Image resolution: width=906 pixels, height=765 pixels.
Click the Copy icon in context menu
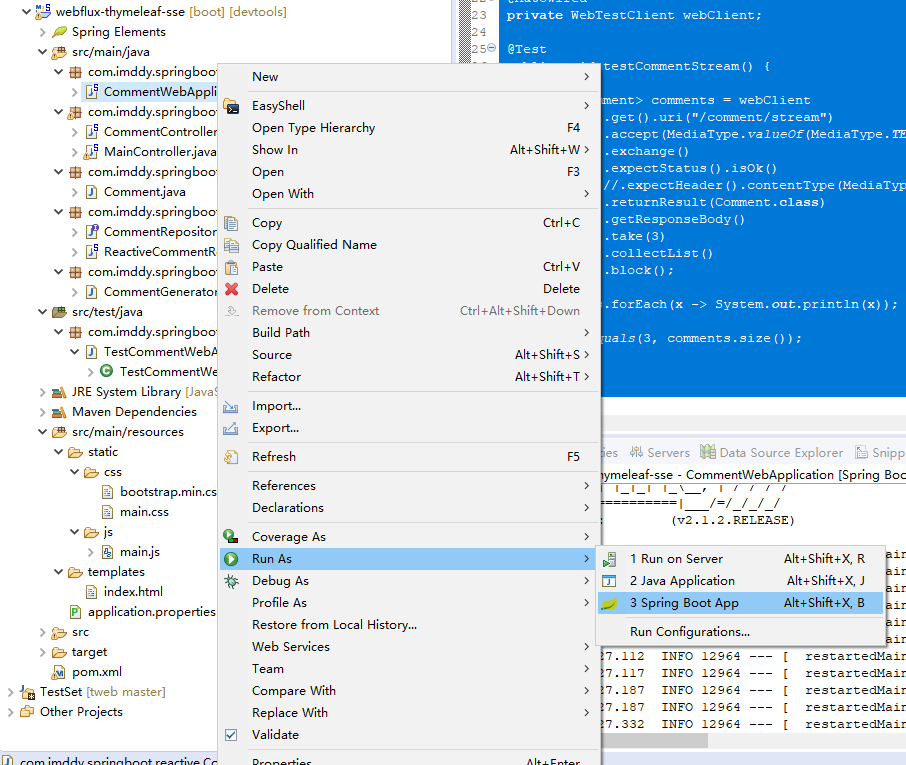pyautogui.click(x=231, y=223)
